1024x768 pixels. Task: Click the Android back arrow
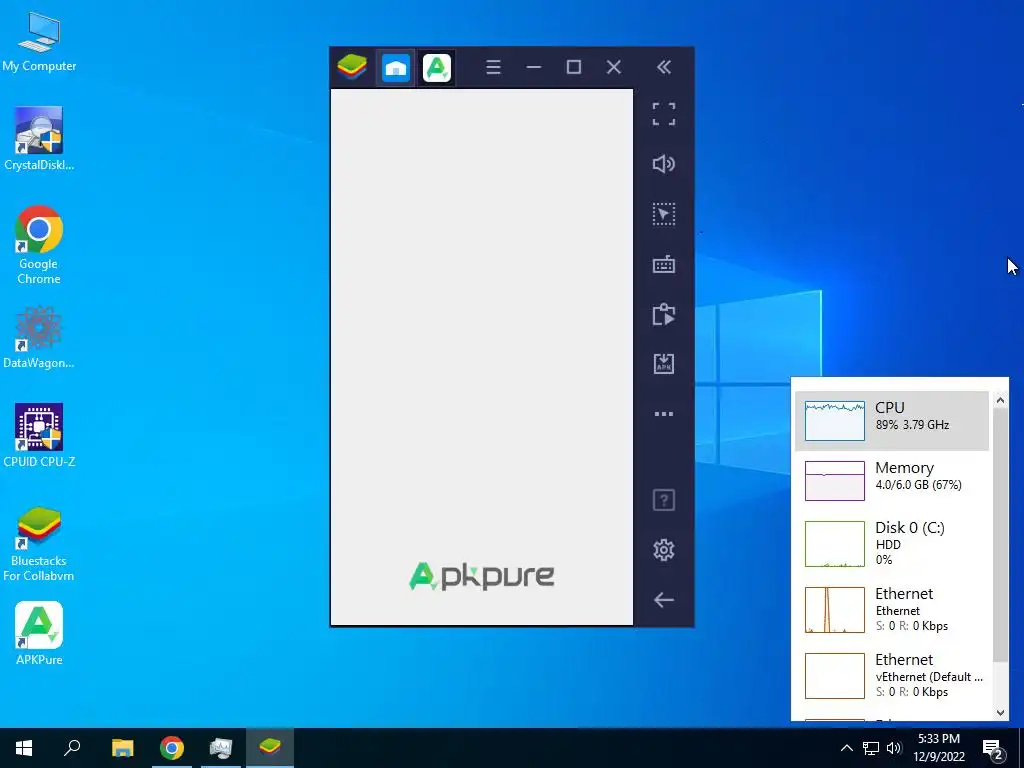click(664, 600)
